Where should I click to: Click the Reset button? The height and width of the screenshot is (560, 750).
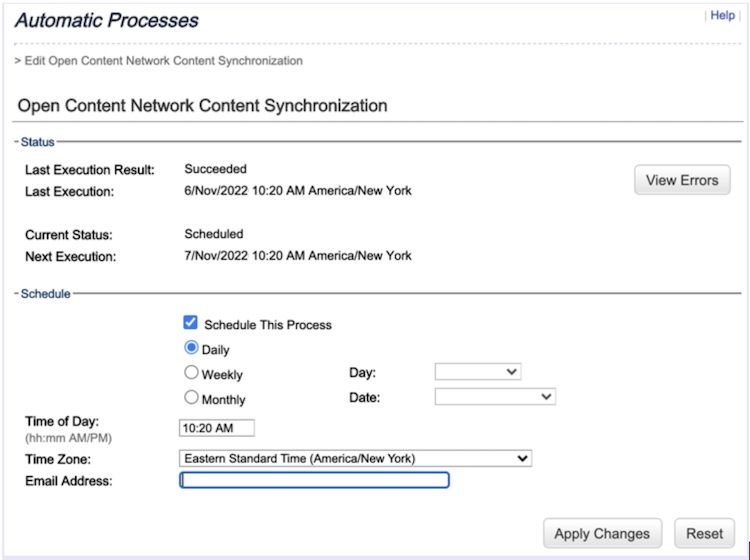(704, 534)
